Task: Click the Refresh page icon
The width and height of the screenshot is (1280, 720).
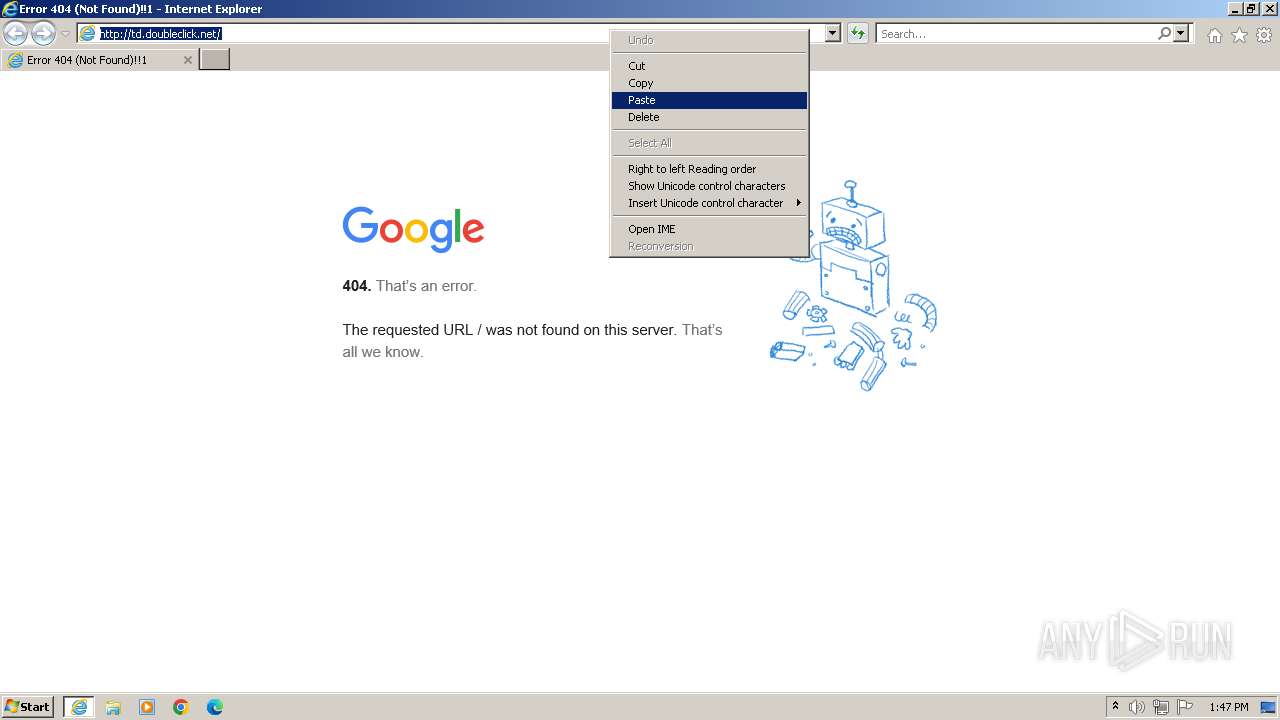Action: click(857, 33)
